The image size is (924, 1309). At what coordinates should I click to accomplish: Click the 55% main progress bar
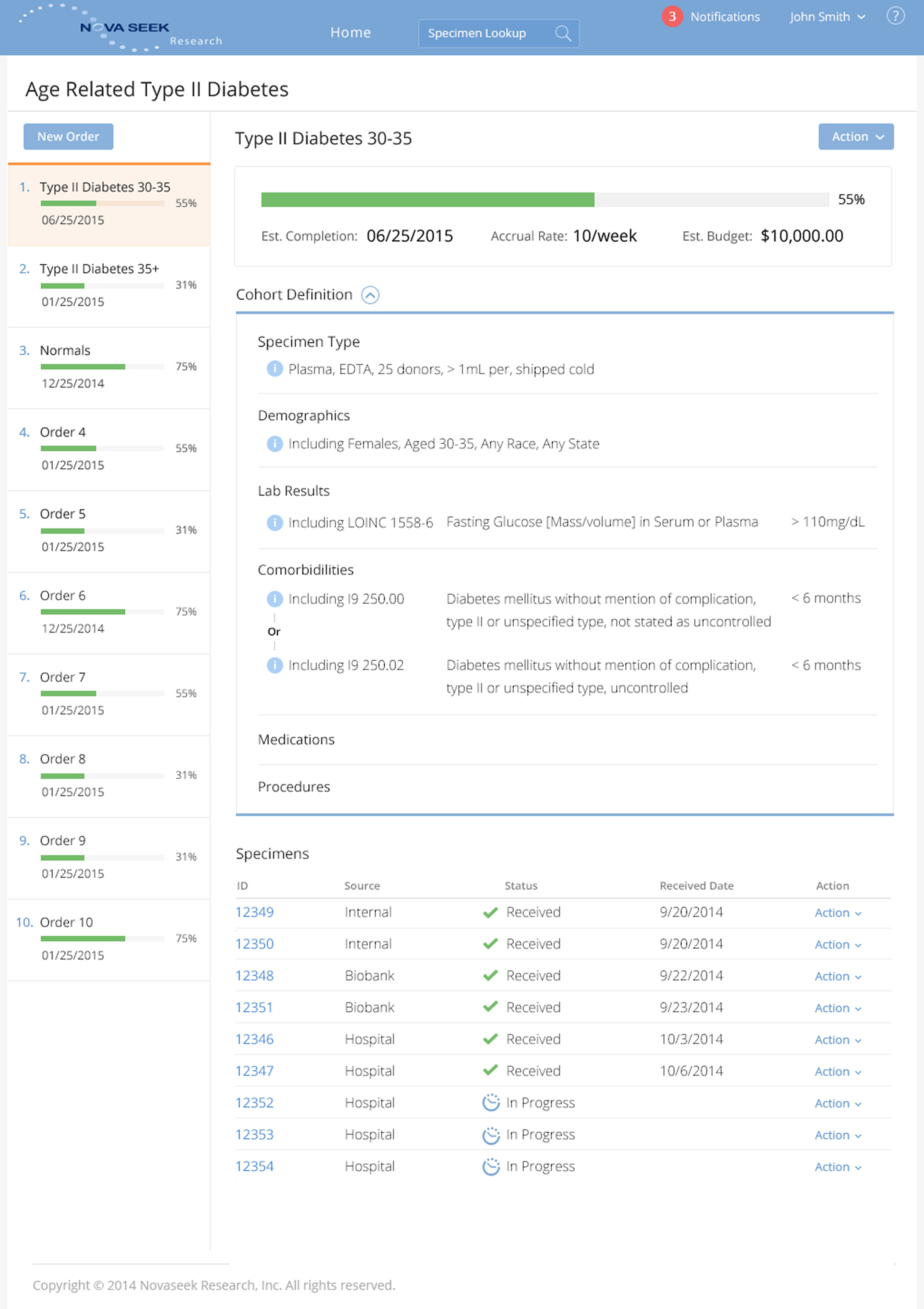(544, 199)
